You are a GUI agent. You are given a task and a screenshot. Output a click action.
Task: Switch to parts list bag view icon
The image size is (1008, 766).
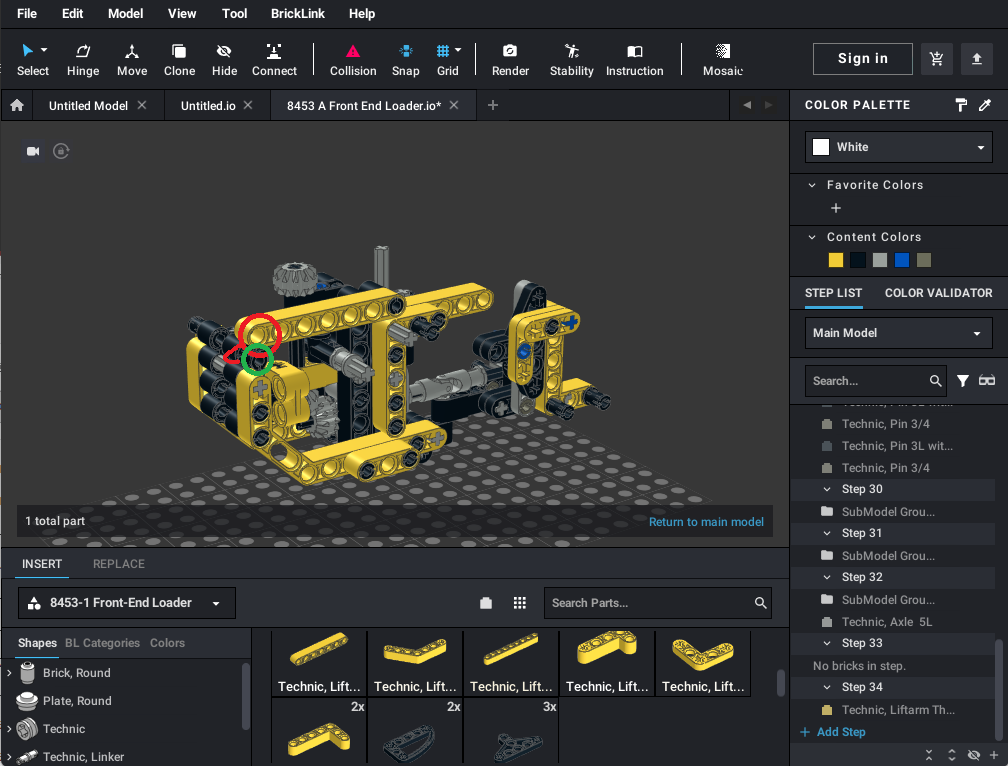tap(486, 603)
